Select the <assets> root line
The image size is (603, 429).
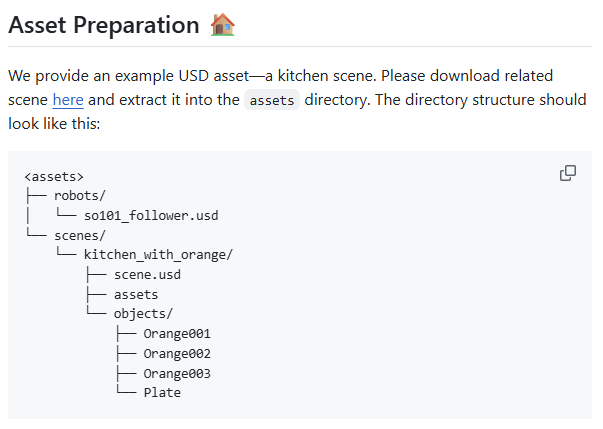tap(54, 177)
